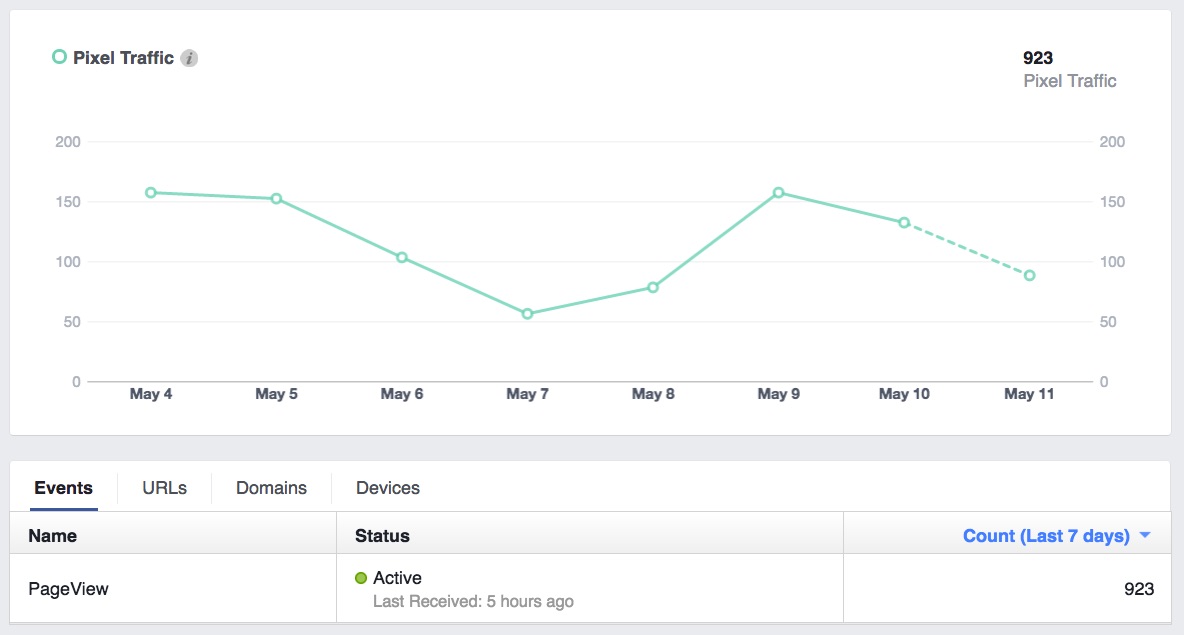Image resolution: width=1184 pixels, height=635 pixels.
Task: Select the May 5 data point
Action: pyautogui.click(x=276, y=199)
